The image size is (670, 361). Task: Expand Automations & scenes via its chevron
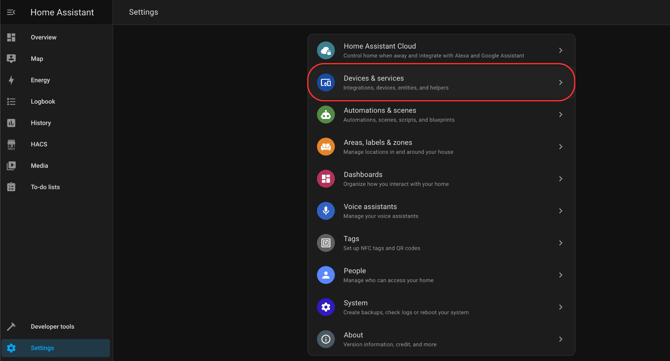click(560, 114)
